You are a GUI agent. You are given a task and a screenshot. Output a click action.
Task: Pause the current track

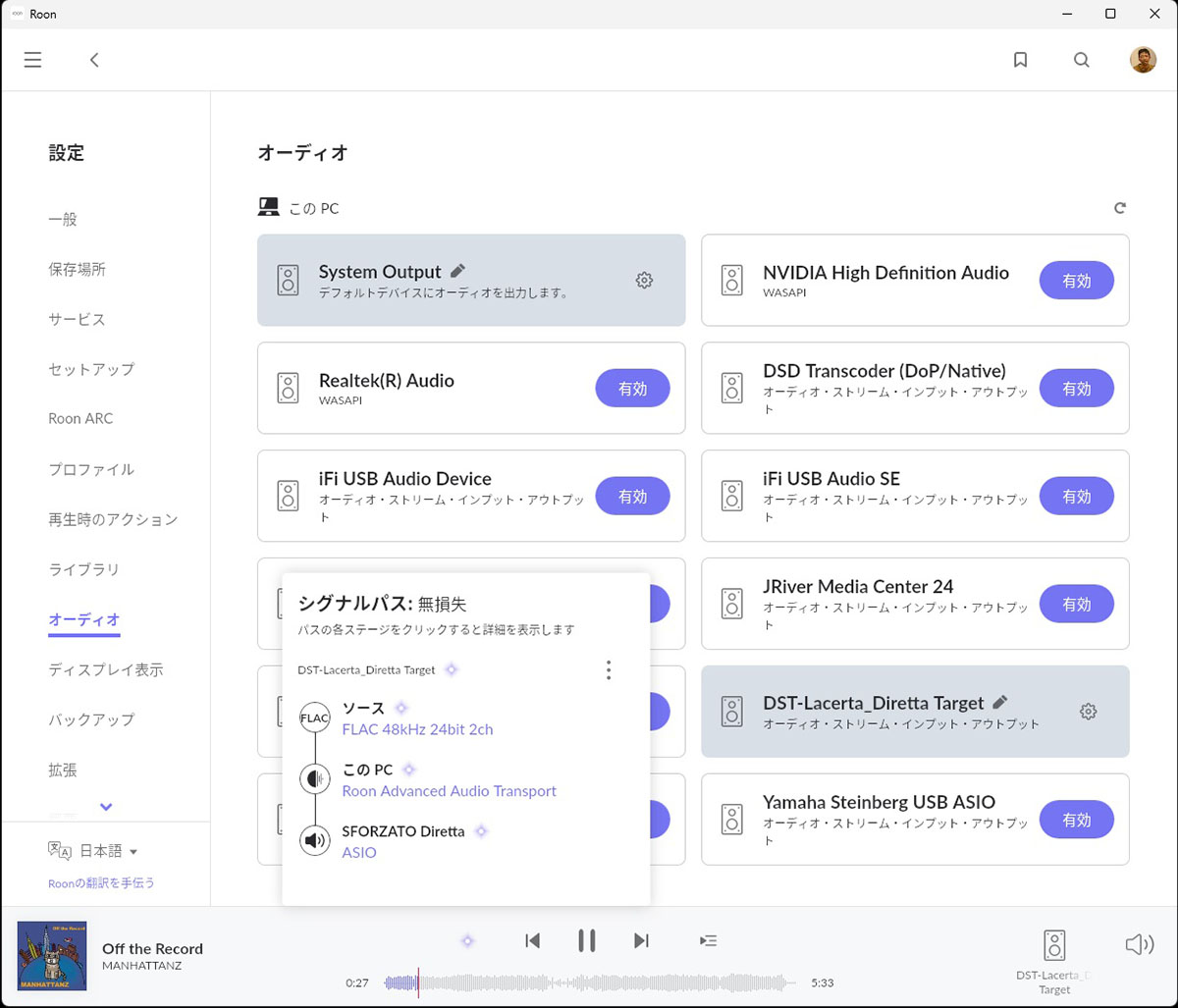point(587,941)
